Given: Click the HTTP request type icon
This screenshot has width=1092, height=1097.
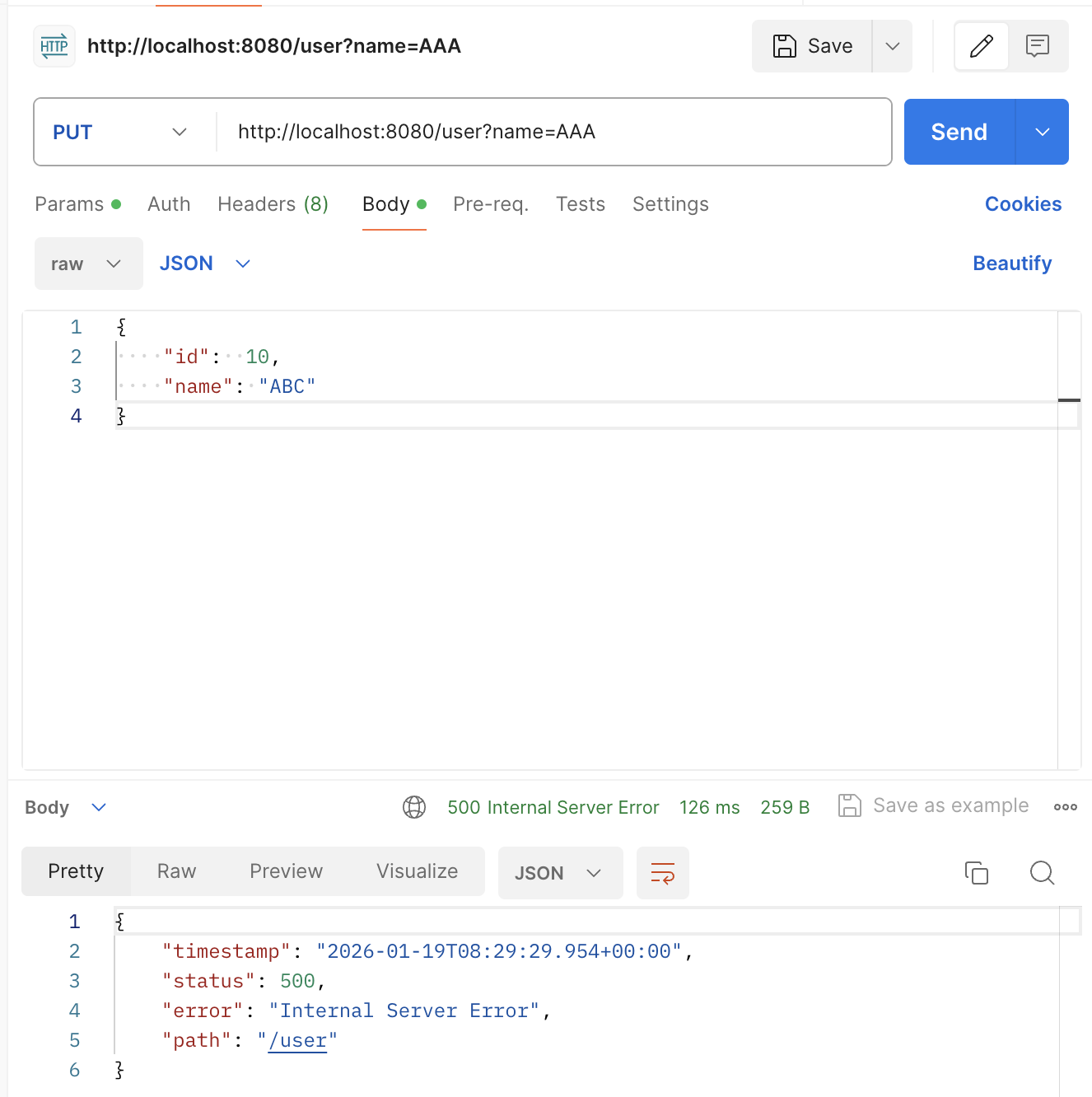Looking at the screenshot, I should (54, 46).
